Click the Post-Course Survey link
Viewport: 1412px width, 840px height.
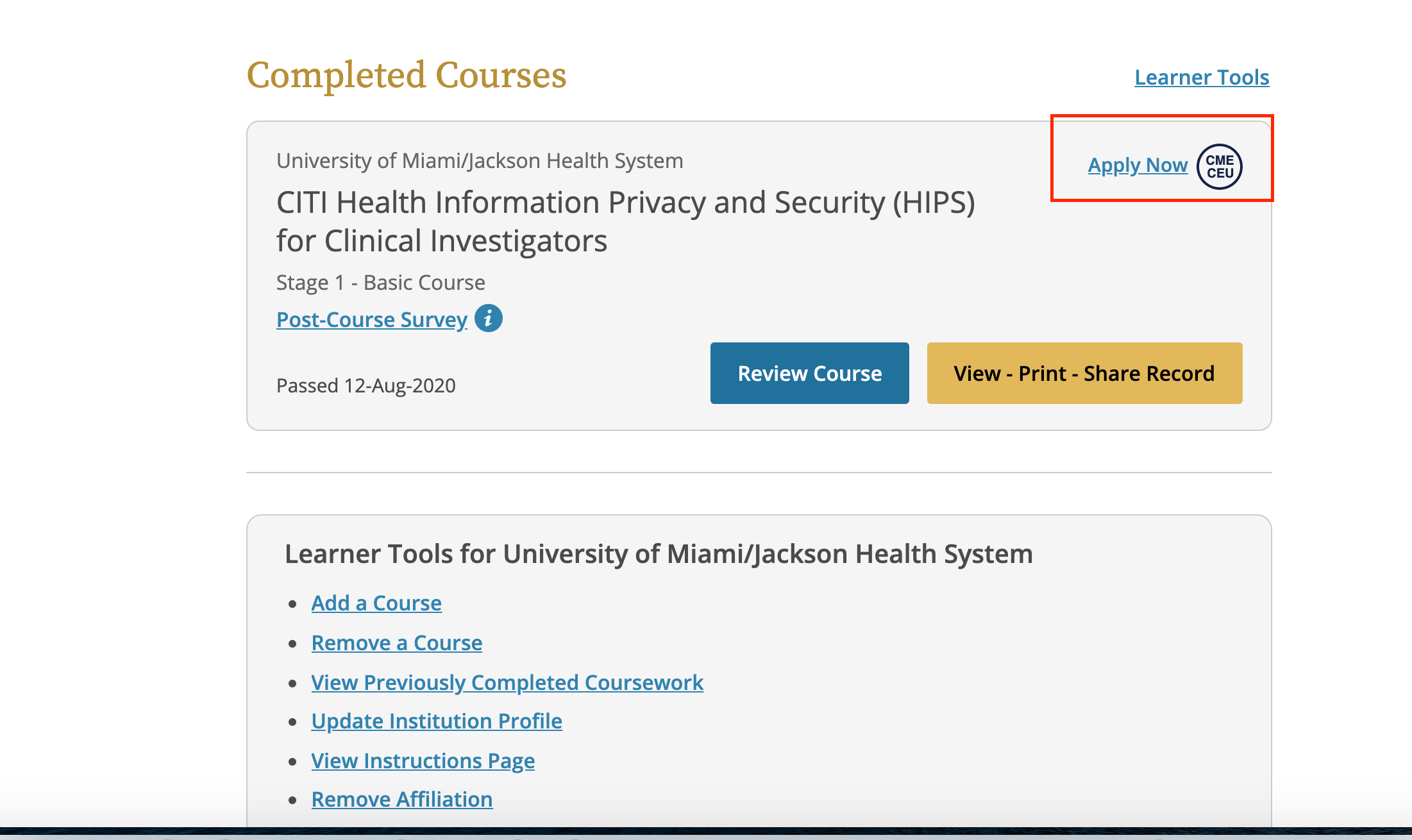372,318
